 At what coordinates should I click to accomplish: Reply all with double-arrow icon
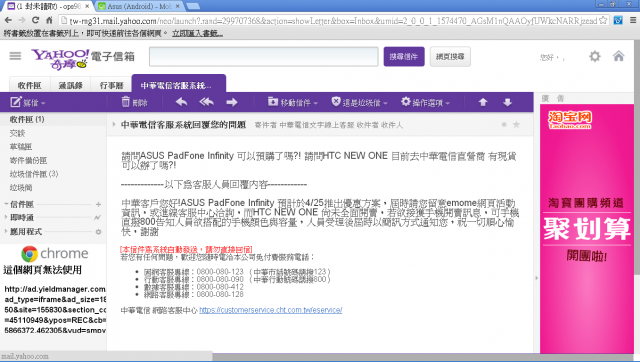[207, 102]
